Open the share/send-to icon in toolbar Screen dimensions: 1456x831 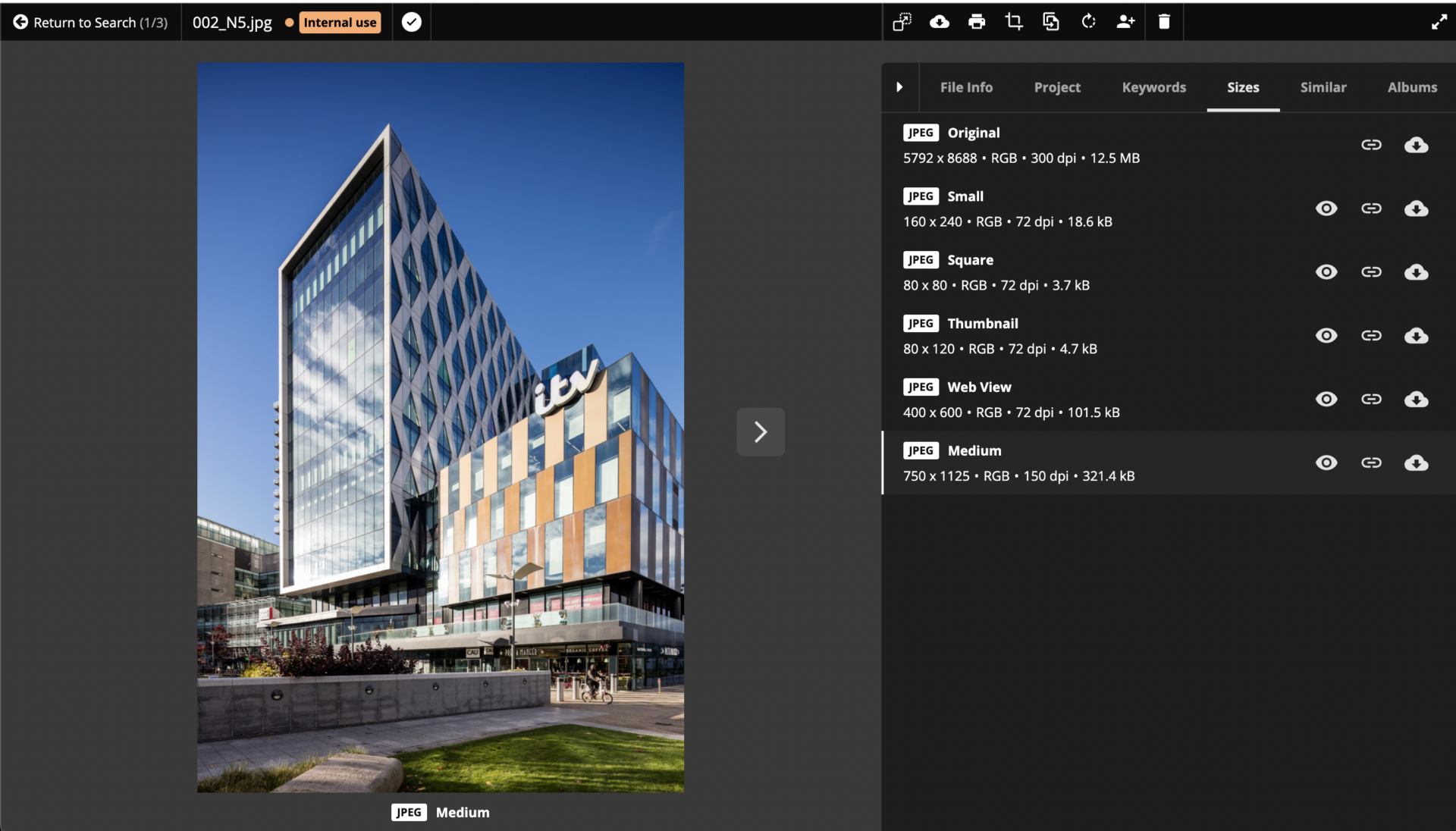click(902, 22)
